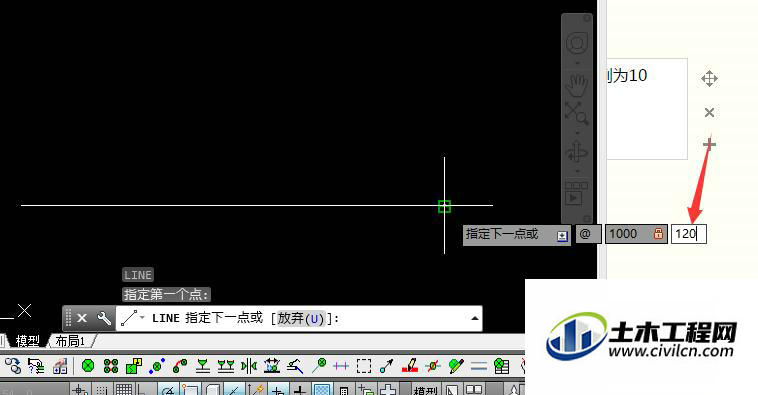Expand the SteeringWheels dropdown arrow
The height and width of the screenshot is (395, 758).
point(577,64)
